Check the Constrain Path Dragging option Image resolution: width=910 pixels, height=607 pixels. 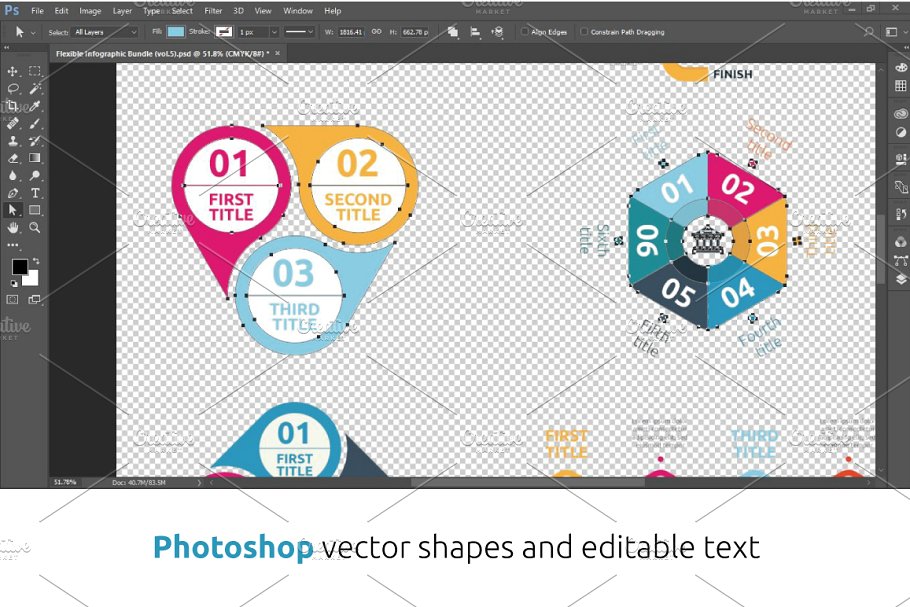(583, 32)
